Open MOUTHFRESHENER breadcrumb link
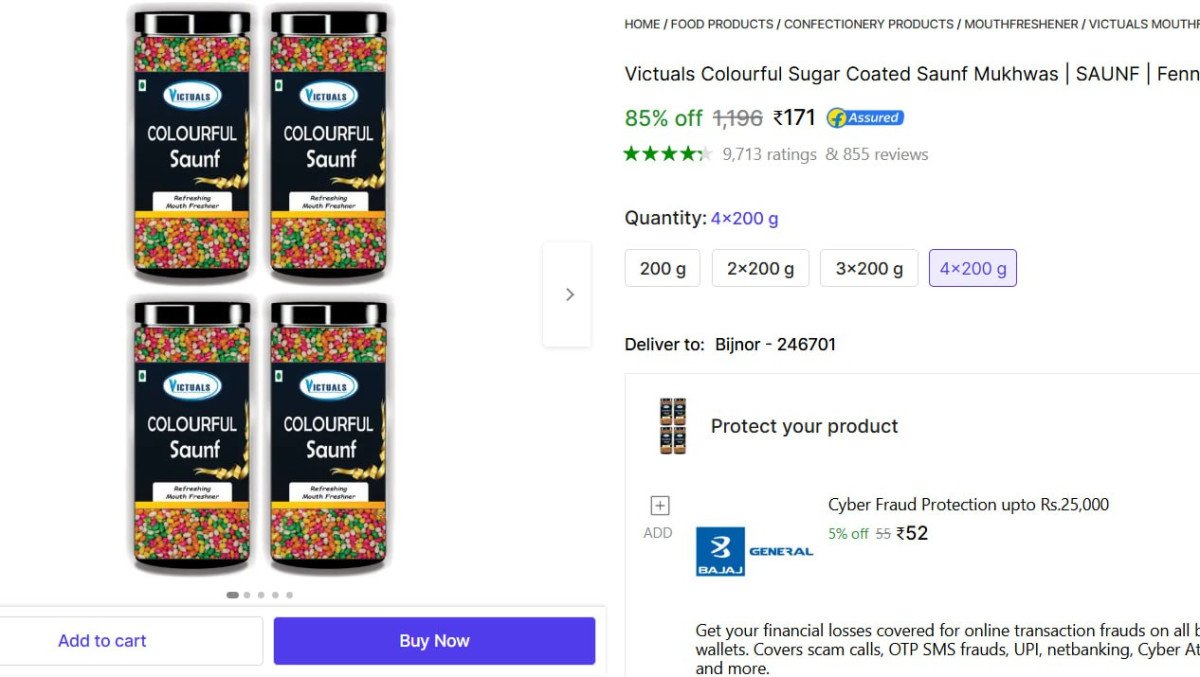Image resolution: width=1200 pixels, height=677 pixels. (x=1021, y=24)
